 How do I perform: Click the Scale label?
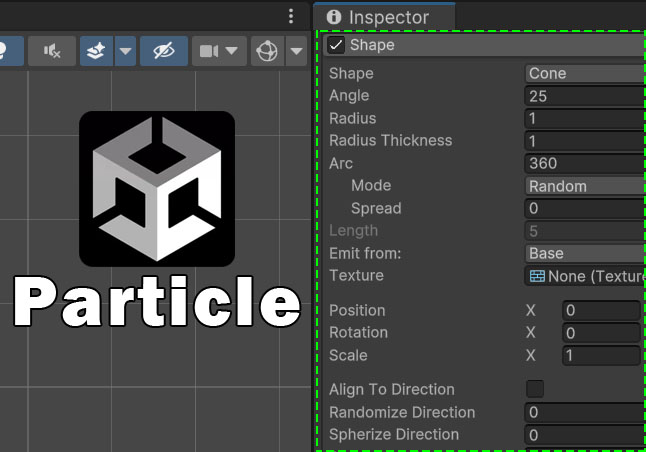coord(348,355)
